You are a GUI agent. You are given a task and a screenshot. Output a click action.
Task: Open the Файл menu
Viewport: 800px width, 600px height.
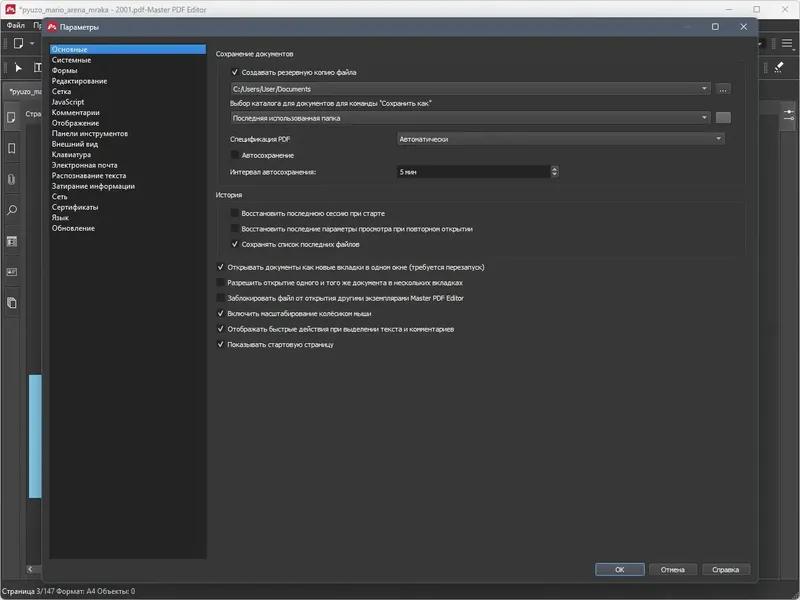pyautogui.click(x=16, y=25)
